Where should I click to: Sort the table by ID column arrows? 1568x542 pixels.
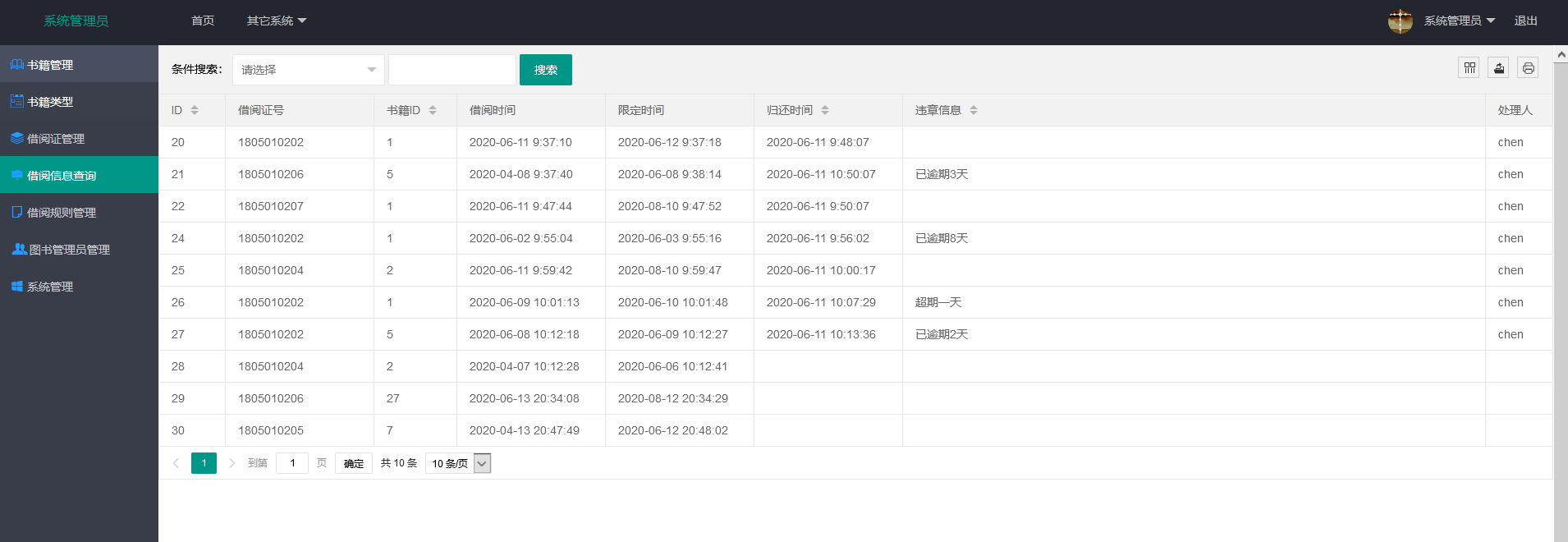(195, 110)
